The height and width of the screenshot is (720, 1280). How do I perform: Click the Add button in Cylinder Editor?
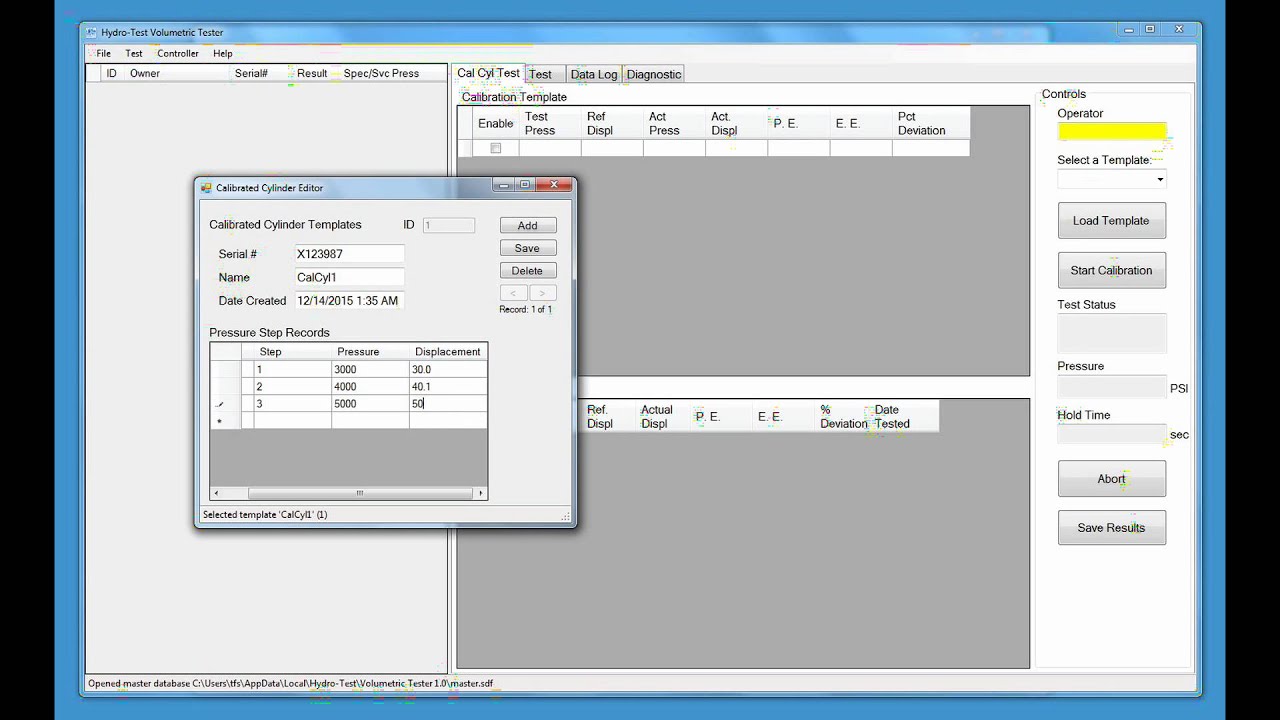pos(528,226)
